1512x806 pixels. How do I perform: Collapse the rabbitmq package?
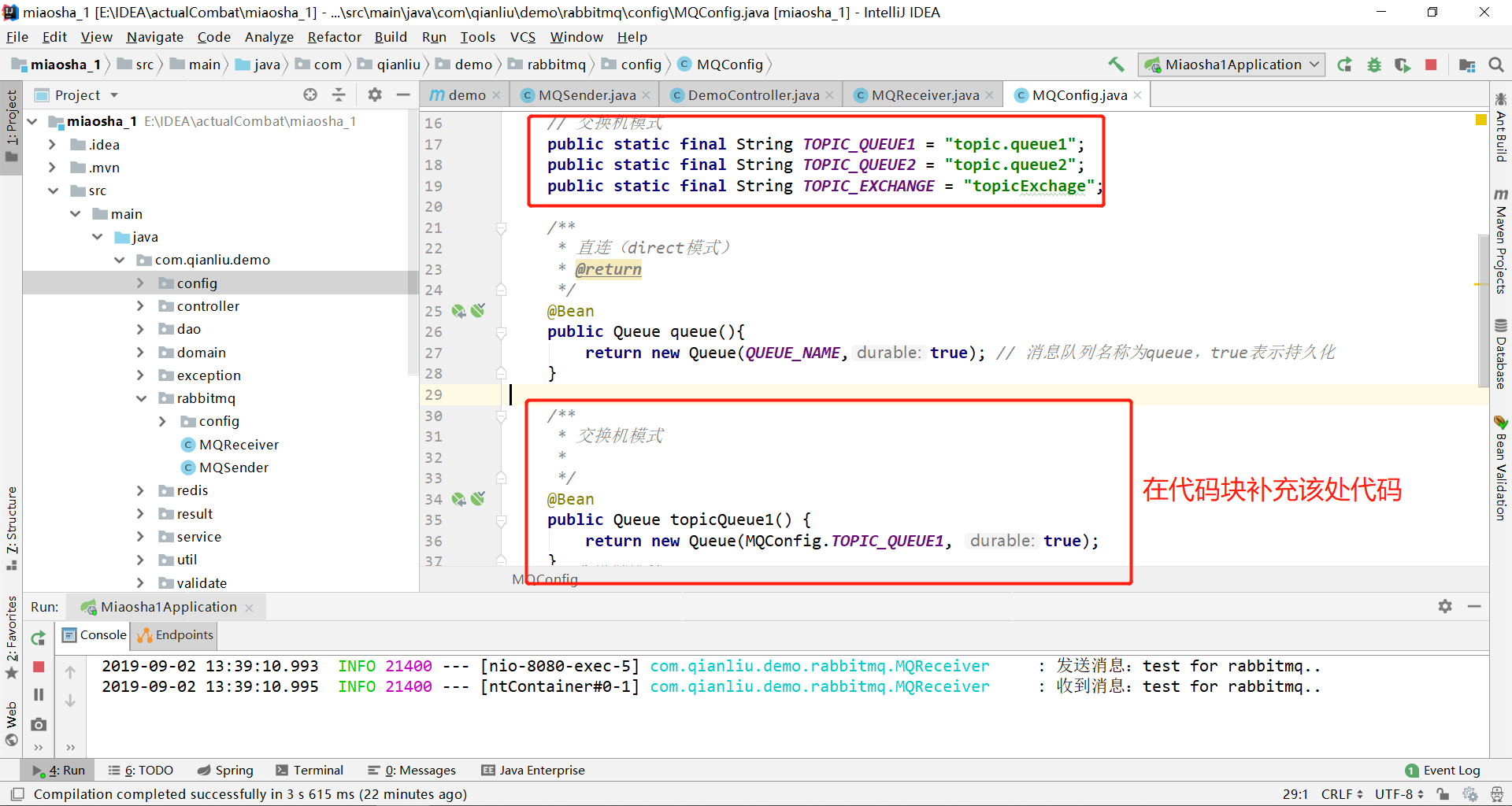[141, 398]
